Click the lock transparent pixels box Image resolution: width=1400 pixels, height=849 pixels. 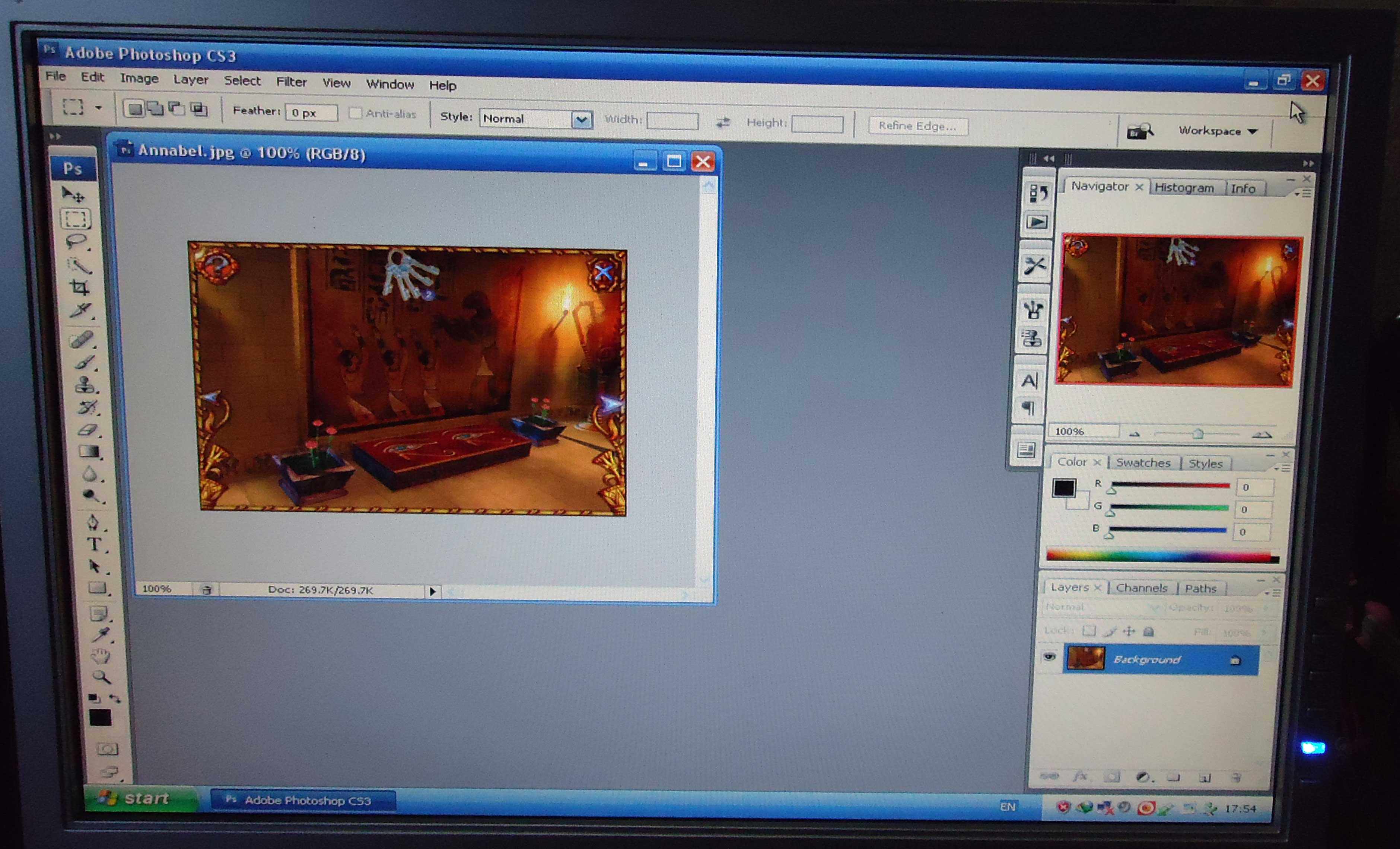[x=1089, y=631]
